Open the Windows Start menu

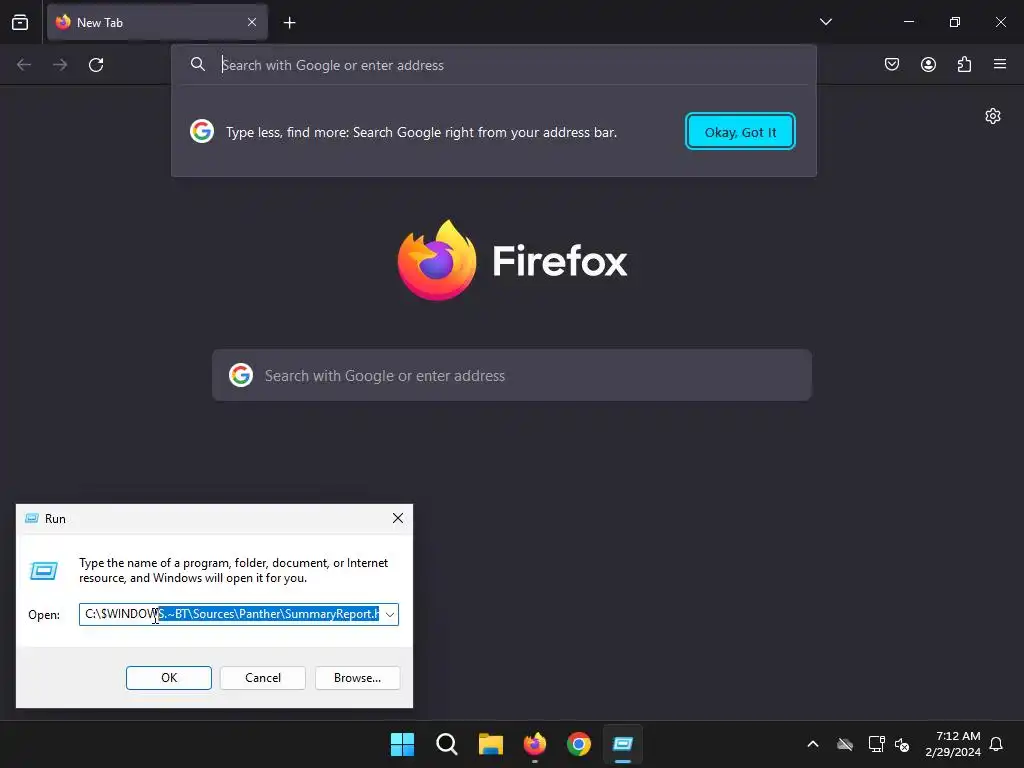click(402, 744)
